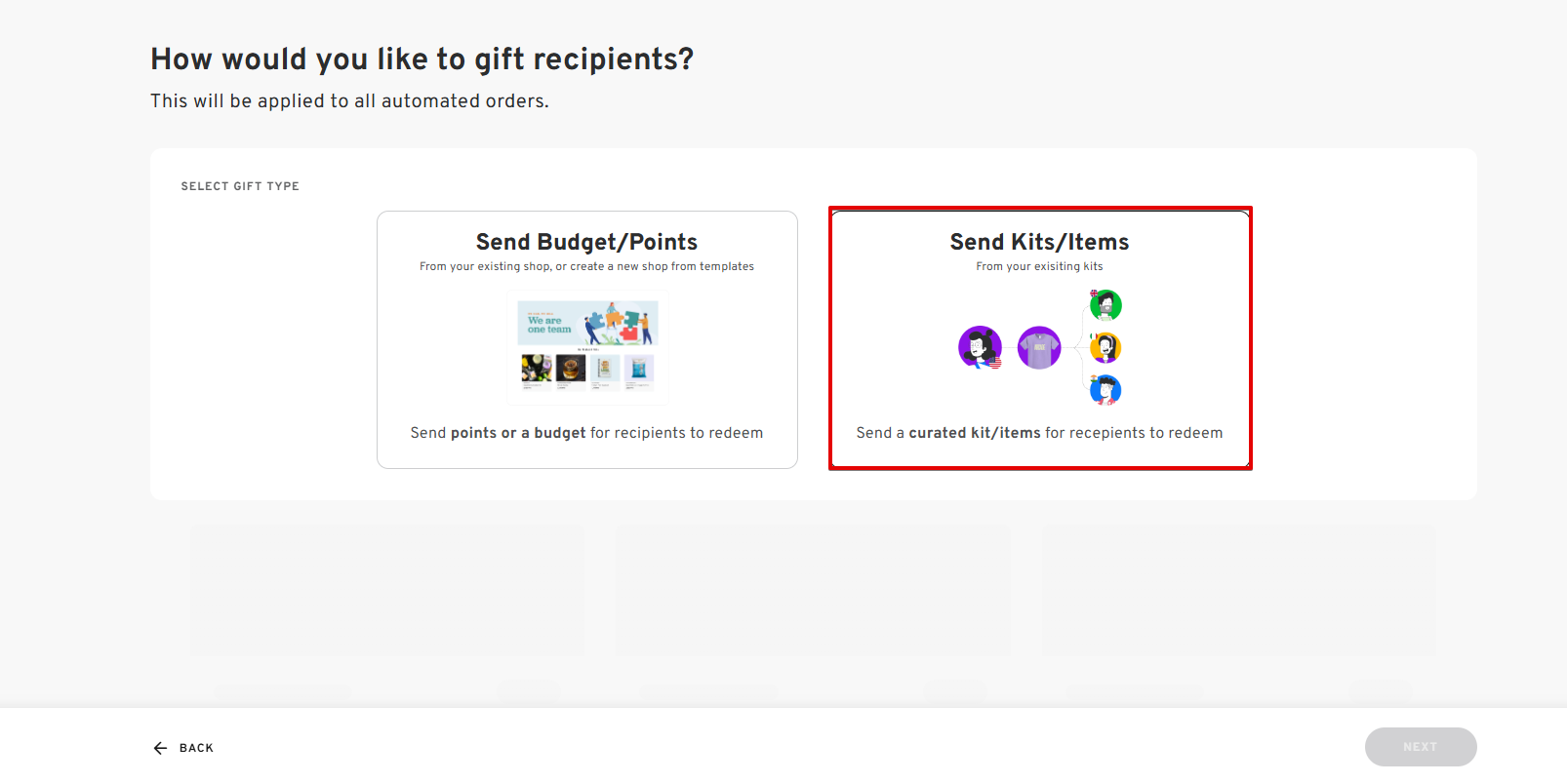Click the green recipient avatar icon
1567x784 pixels.
[x=1105, y=305]
